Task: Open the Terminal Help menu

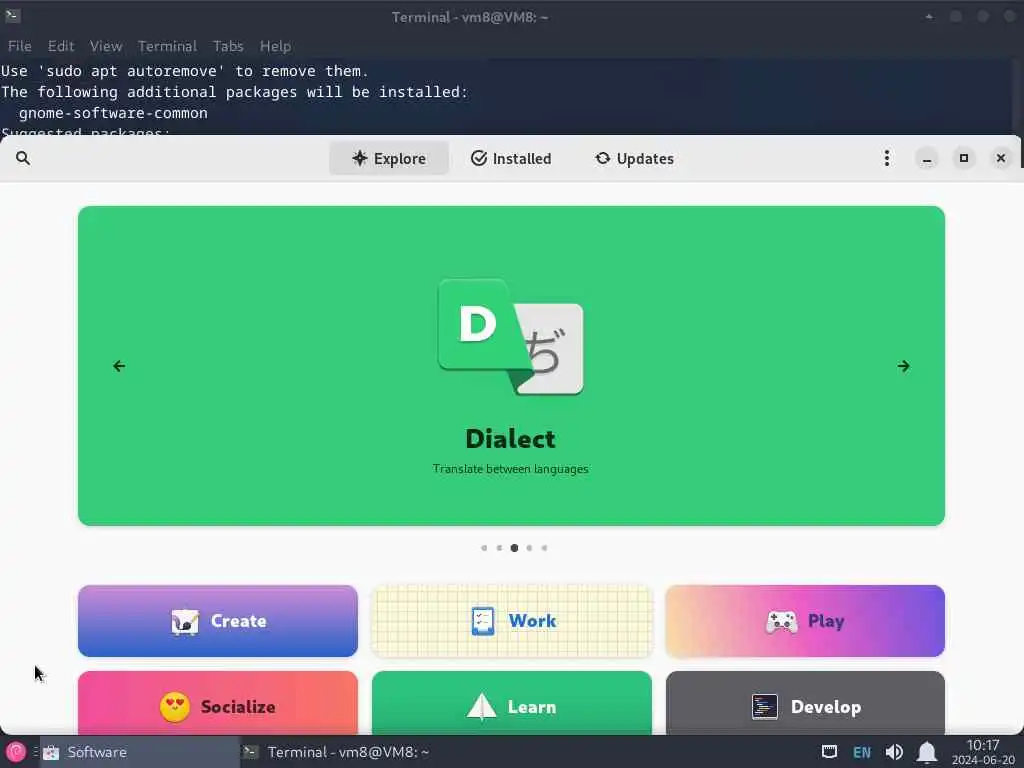Action: click(x=275, y=46)
